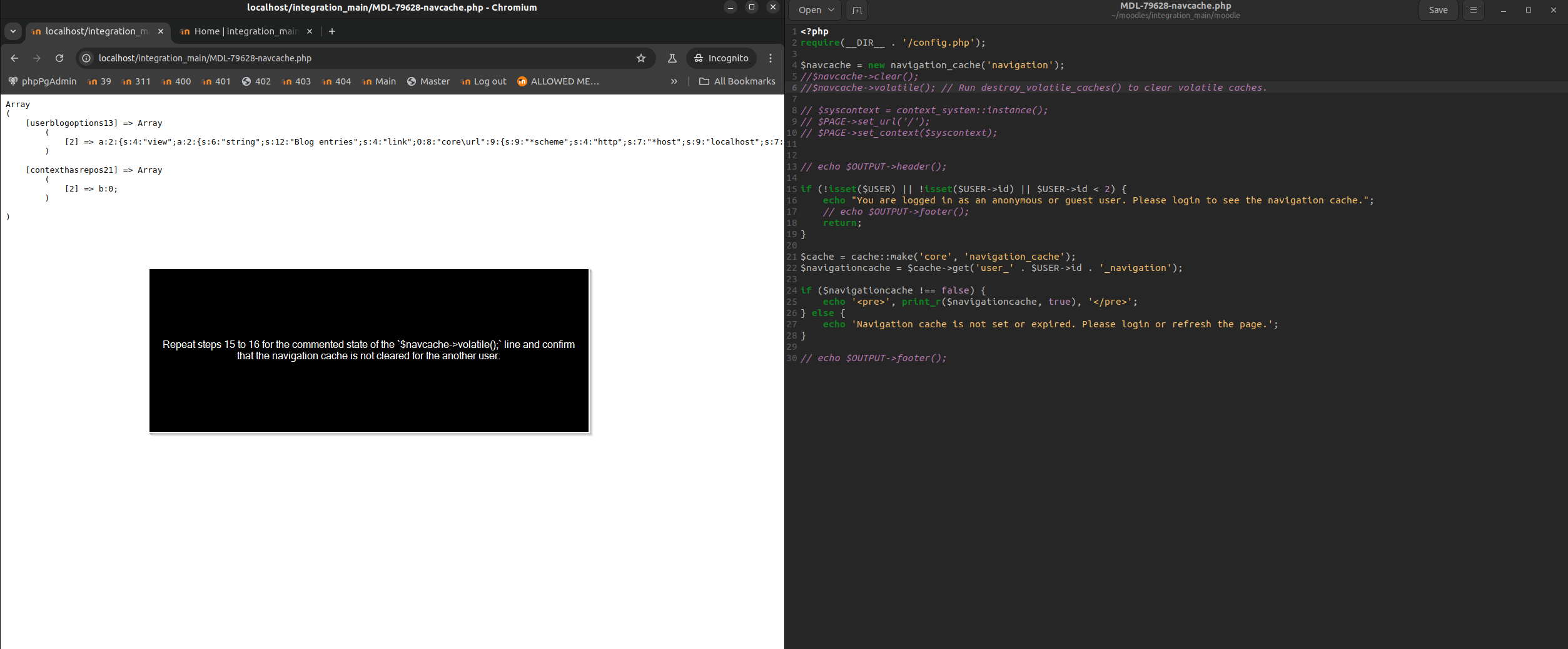
Task: Expand recent files arrow beside Open
Action: [x=831, y=10]
